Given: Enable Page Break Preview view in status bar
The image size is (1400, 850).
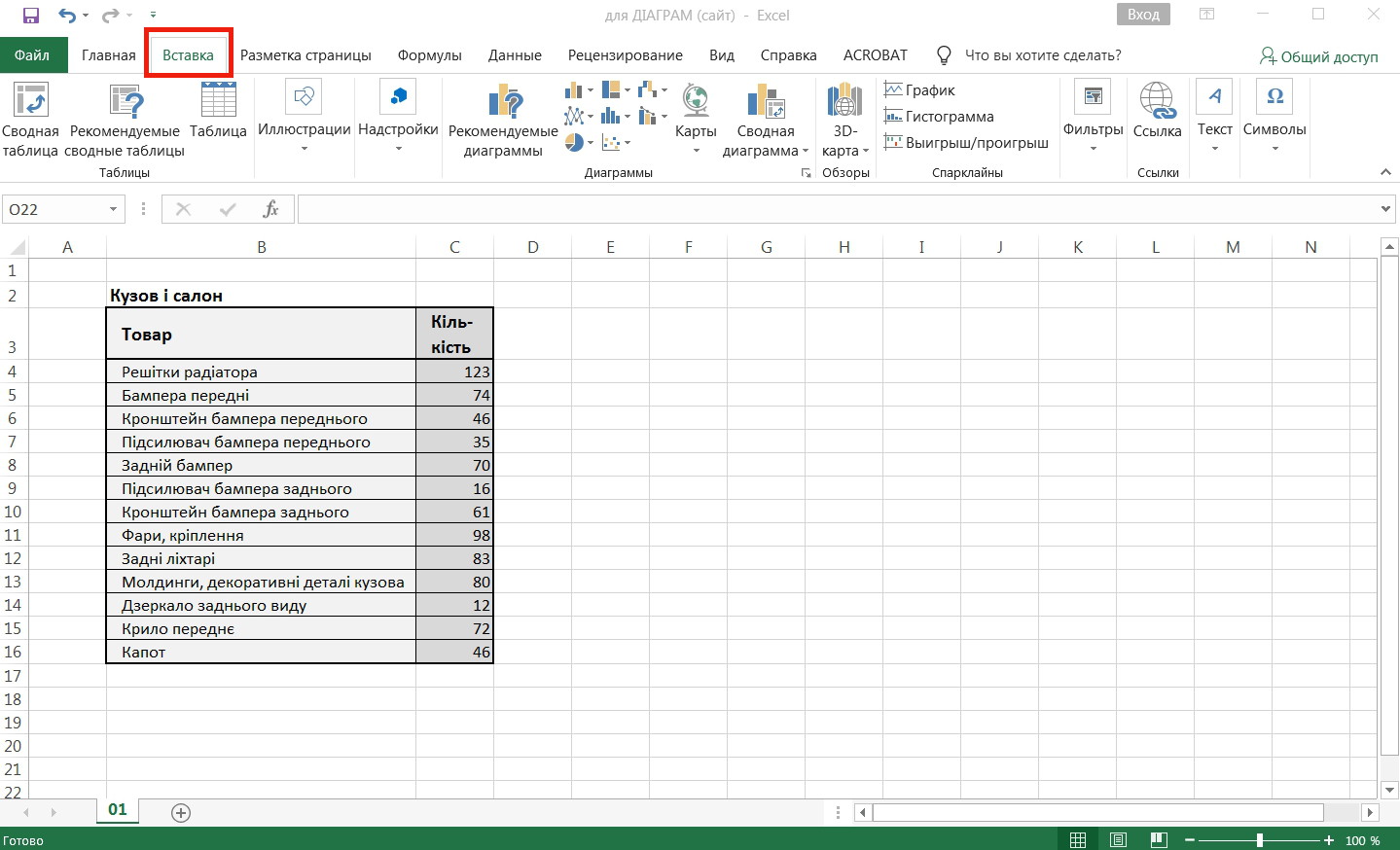Looking at the screenshot, I should 1158,840.
